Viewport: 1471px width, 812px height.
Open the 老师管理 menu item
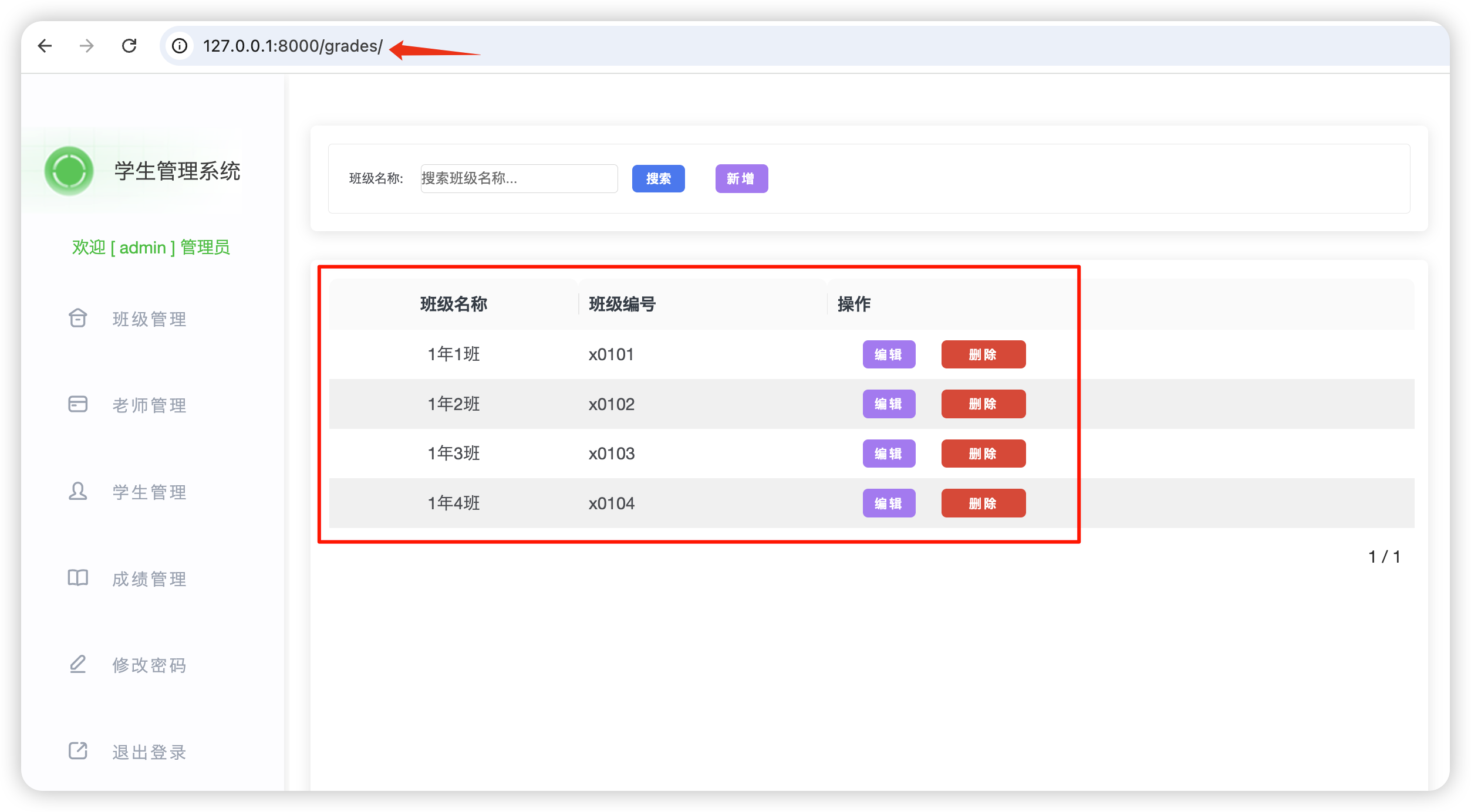tap(149, 405)
